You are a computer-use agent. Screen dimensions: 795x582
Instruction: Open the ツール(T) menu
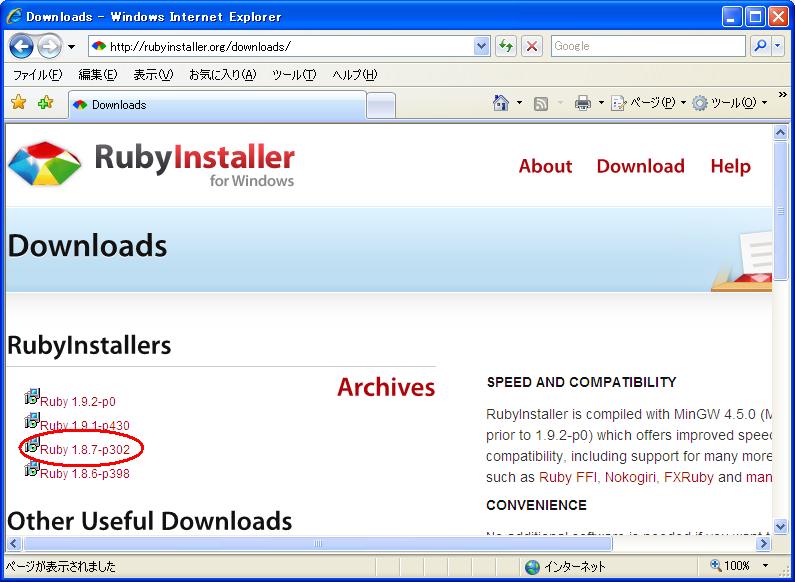click(x=294, y=75)
